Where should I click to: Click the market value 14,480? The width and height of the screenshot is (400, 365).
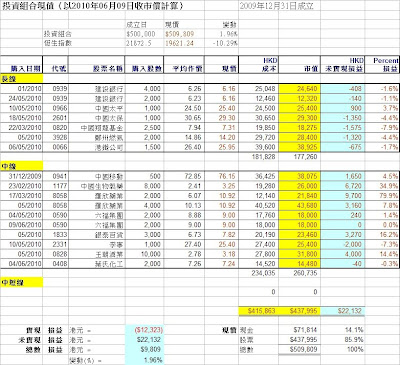pyautogui.click(x=307, y=264)
